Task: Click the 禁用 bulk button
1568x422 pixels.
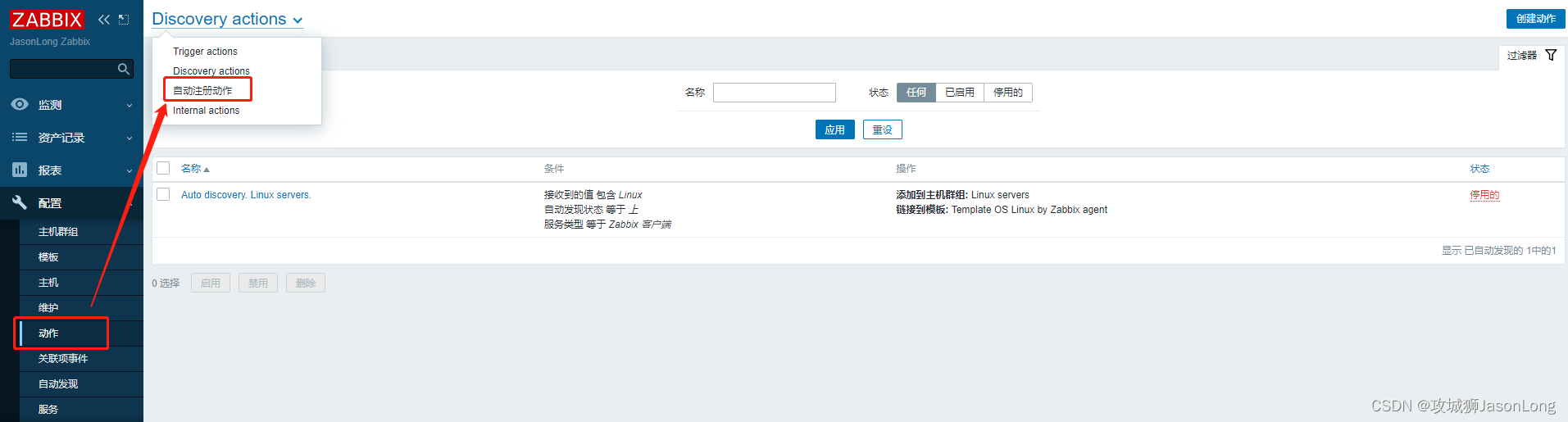Action: (258, 283)
